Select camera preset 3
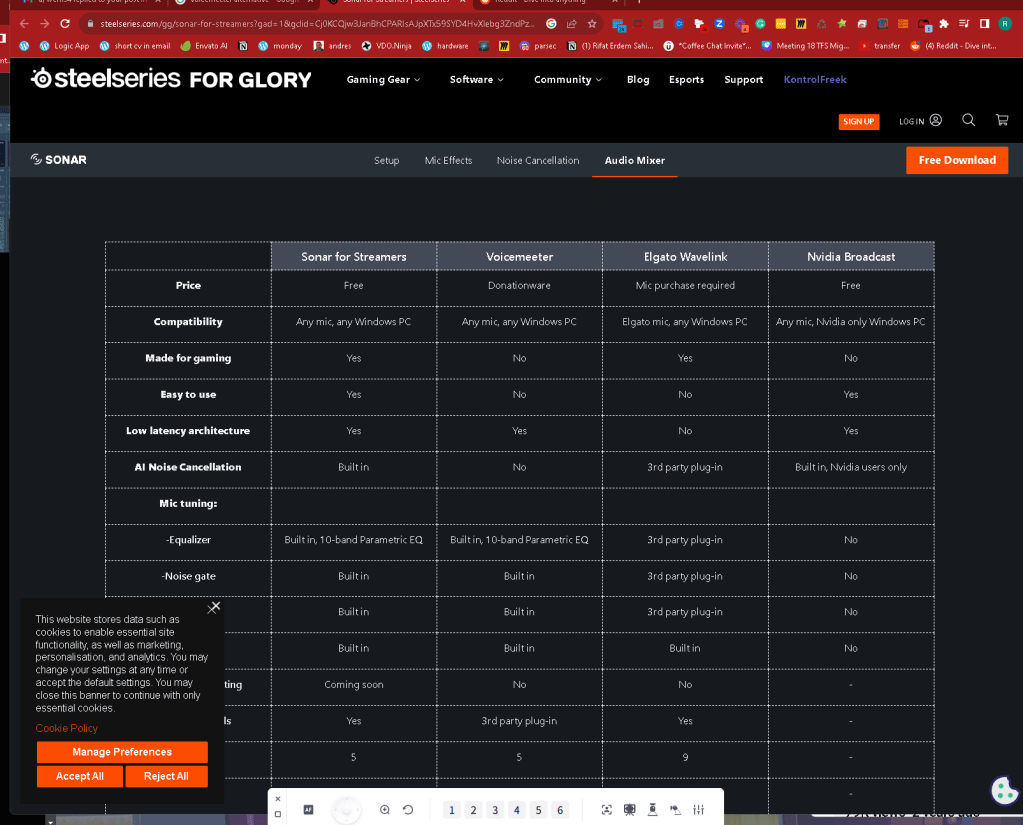This screenshot has width=1023, height=825. pos(495,810)
